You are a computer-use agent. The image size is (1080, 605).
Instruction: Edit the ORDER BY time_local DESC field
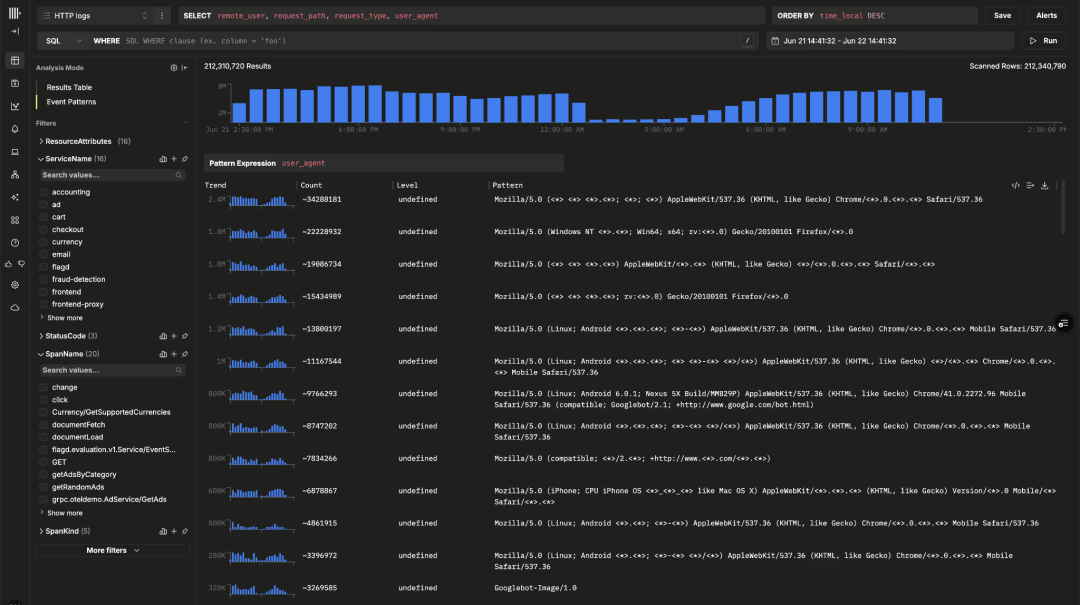(x=874, y=15)
